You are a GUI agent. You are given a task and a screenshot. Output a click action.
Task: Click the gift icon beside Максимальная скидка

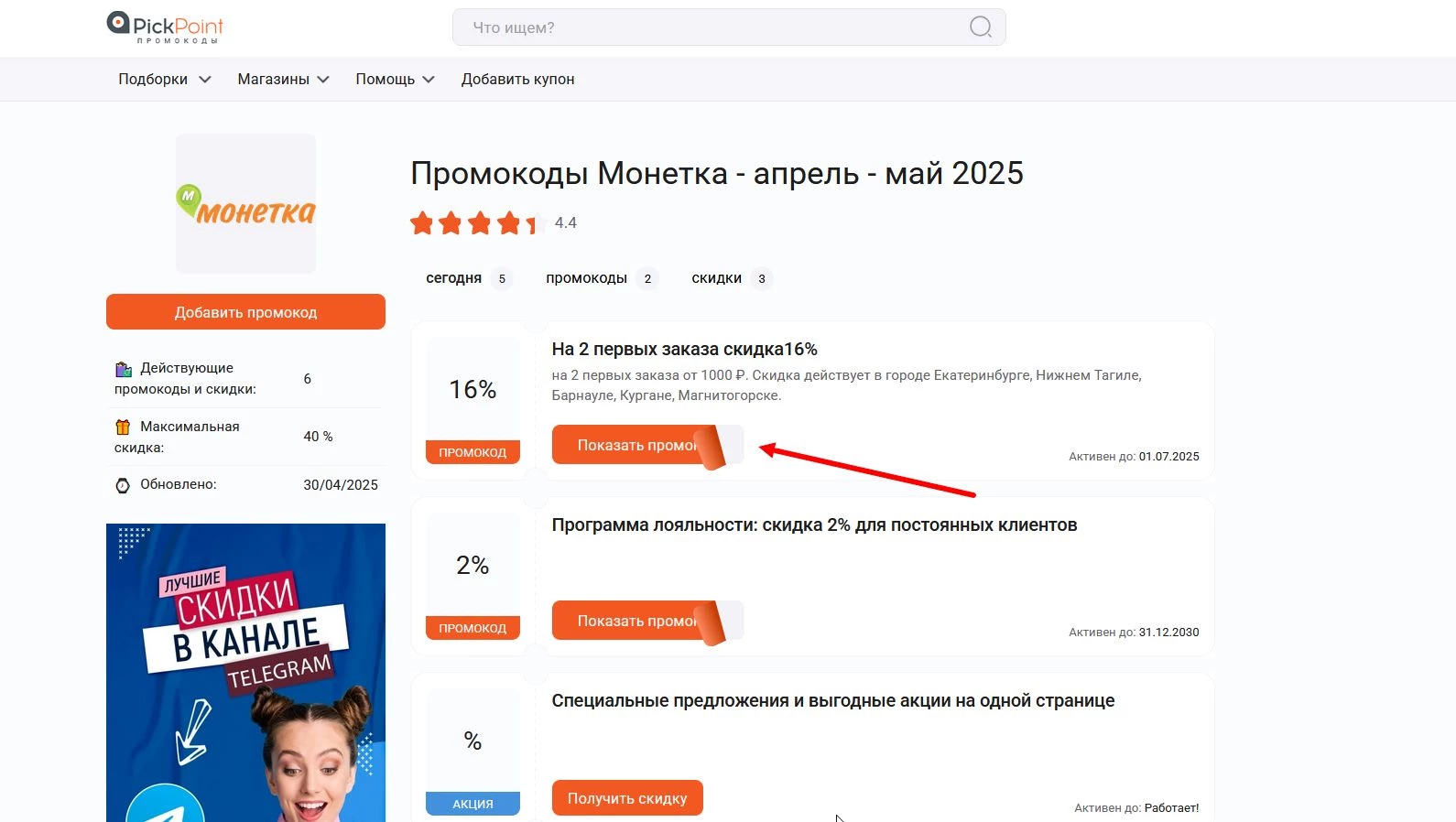pyautogui.click(x=123, y=427)
